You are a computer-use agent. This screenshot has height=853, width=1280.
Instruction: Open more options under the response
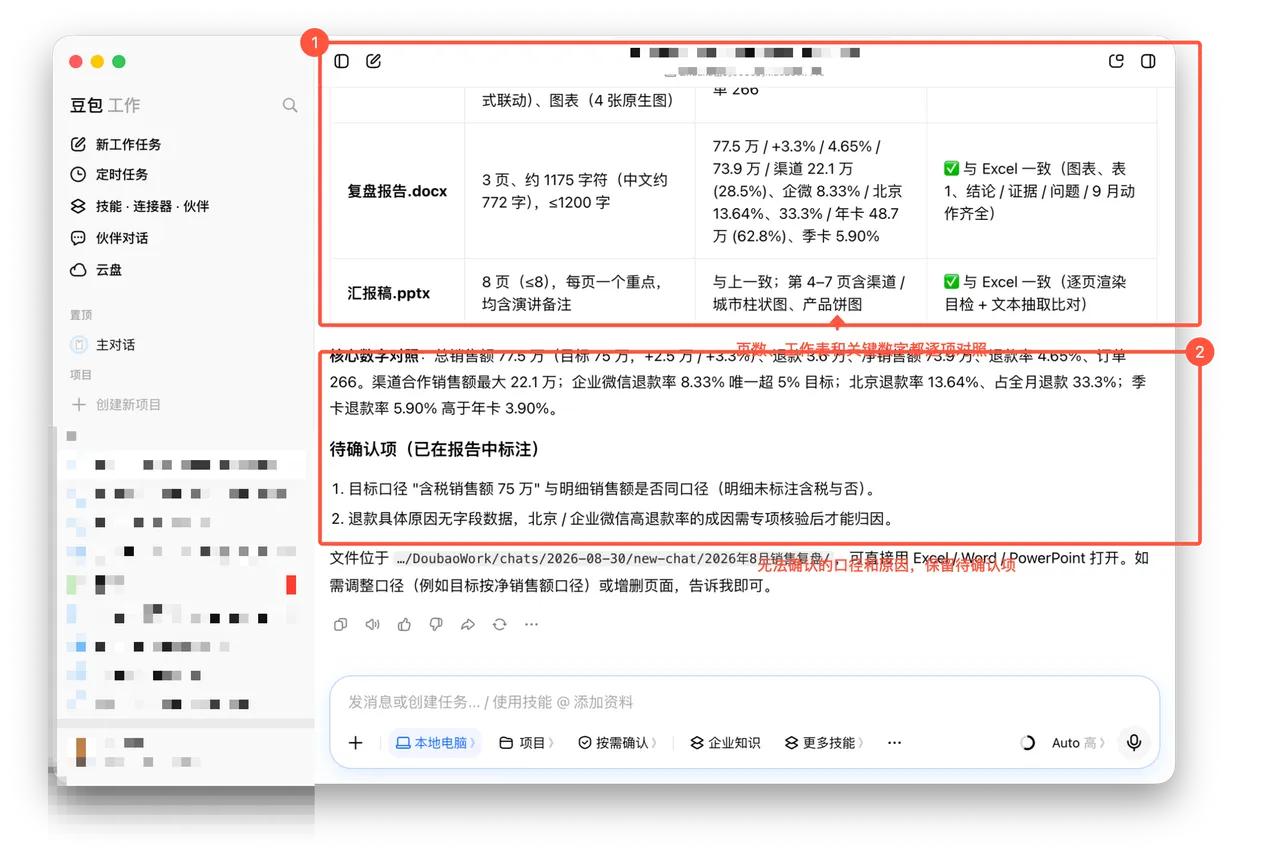pyautogui.click(x=531, y=624)
